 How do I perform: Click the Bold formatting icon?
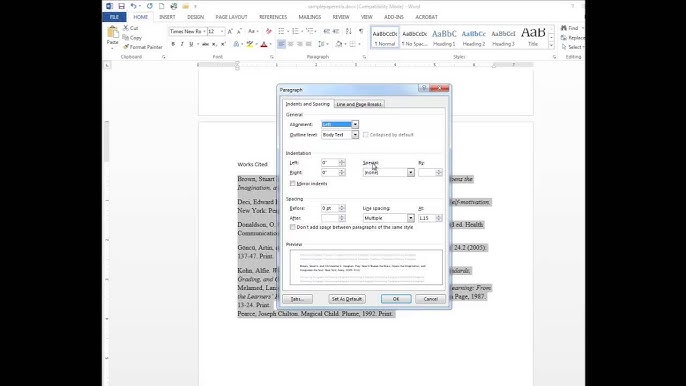[173, 44]
